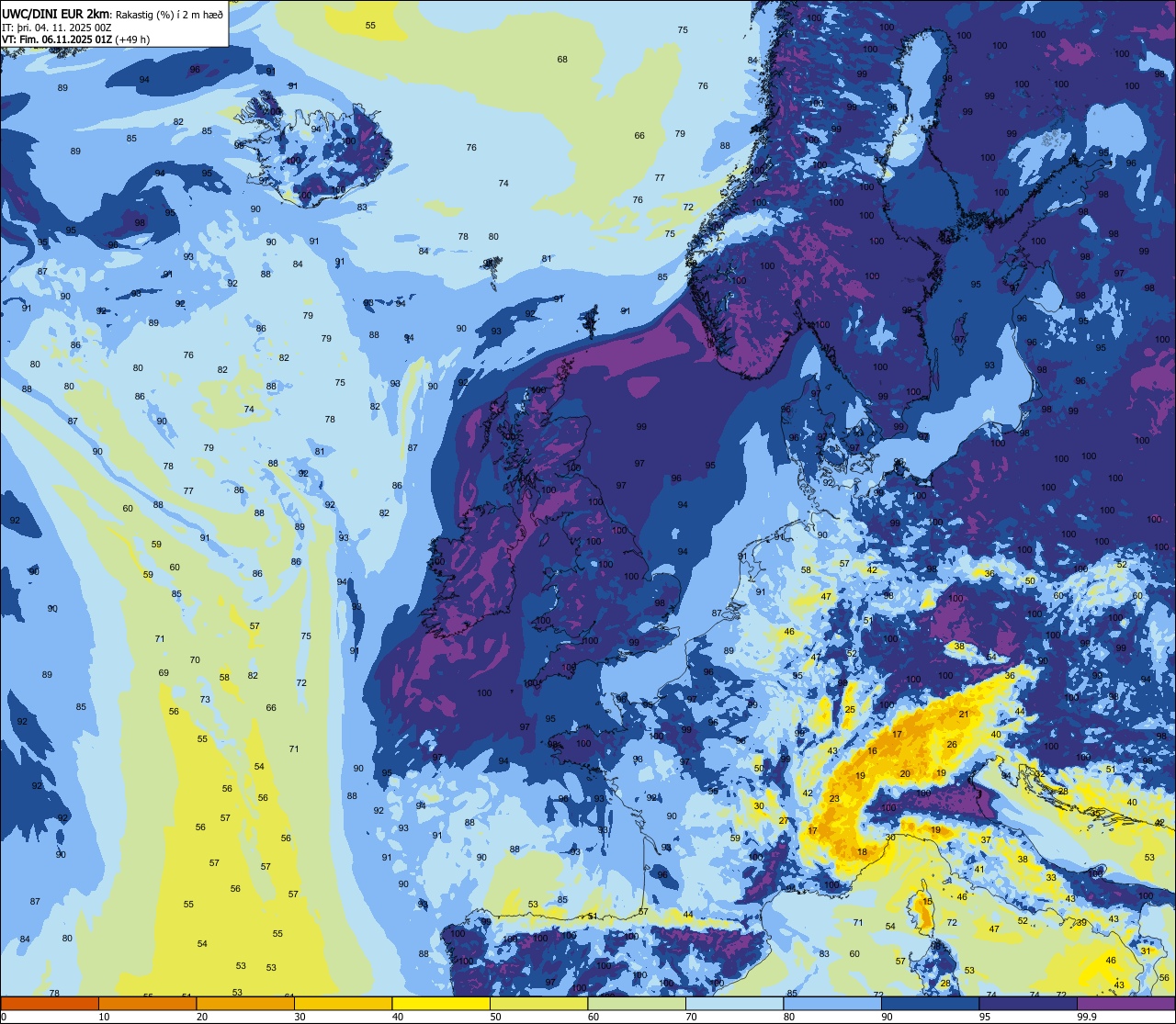Click the above 99.9% purple legend swatch
Screen dimensions: 1176x1024
pos(1126,1003)
